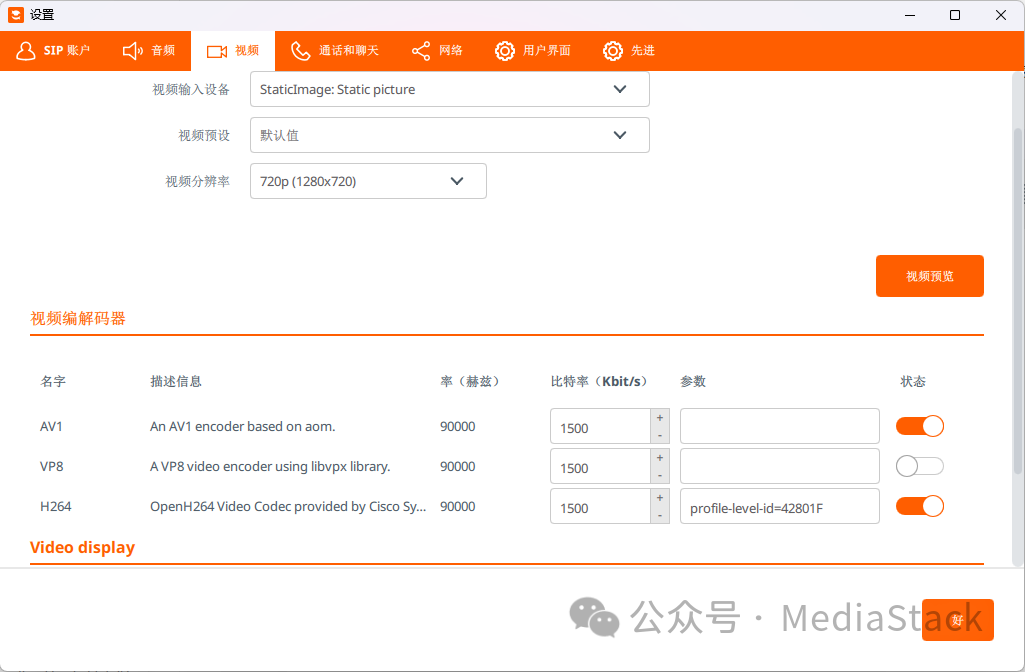Viewport: 1025px width, 672px height.
Task: Turn off the H264 codec switch
Action: (x=919, y=506)
